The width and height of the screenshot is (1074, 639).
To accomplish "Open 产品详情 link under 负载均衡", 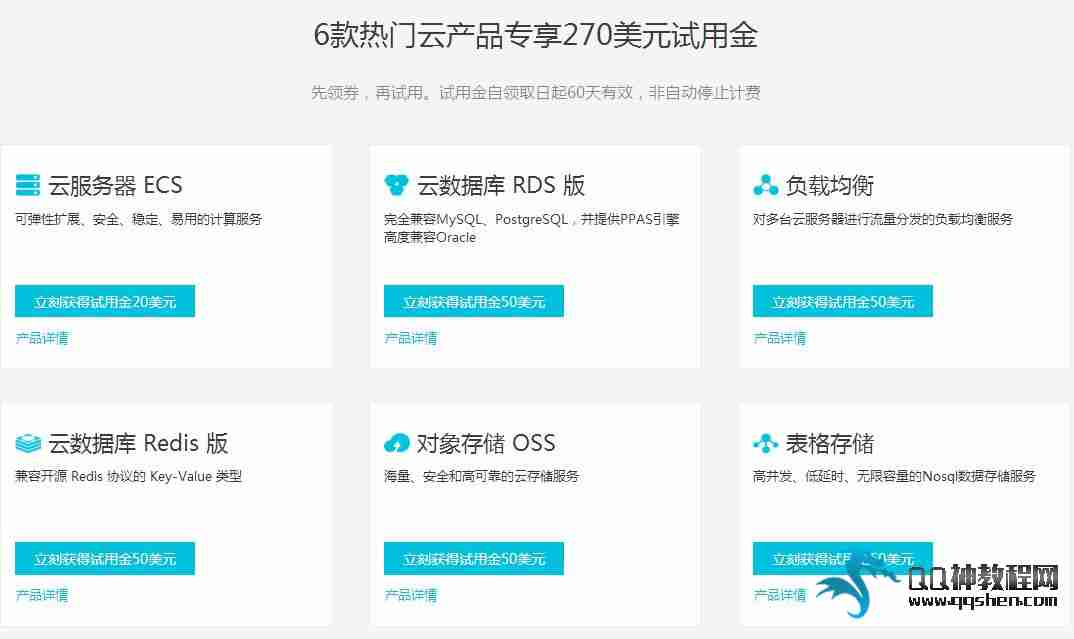I will point(779,338).
